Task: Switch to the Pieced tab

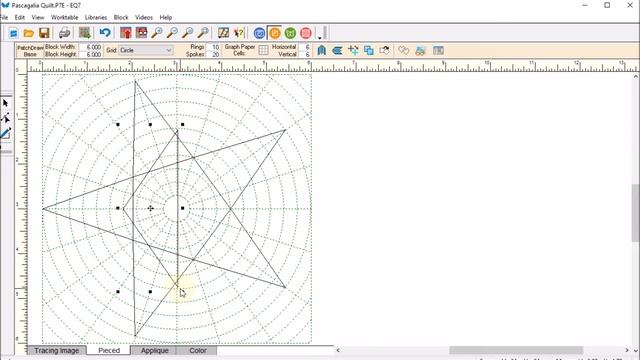Action: click(109, 350)
